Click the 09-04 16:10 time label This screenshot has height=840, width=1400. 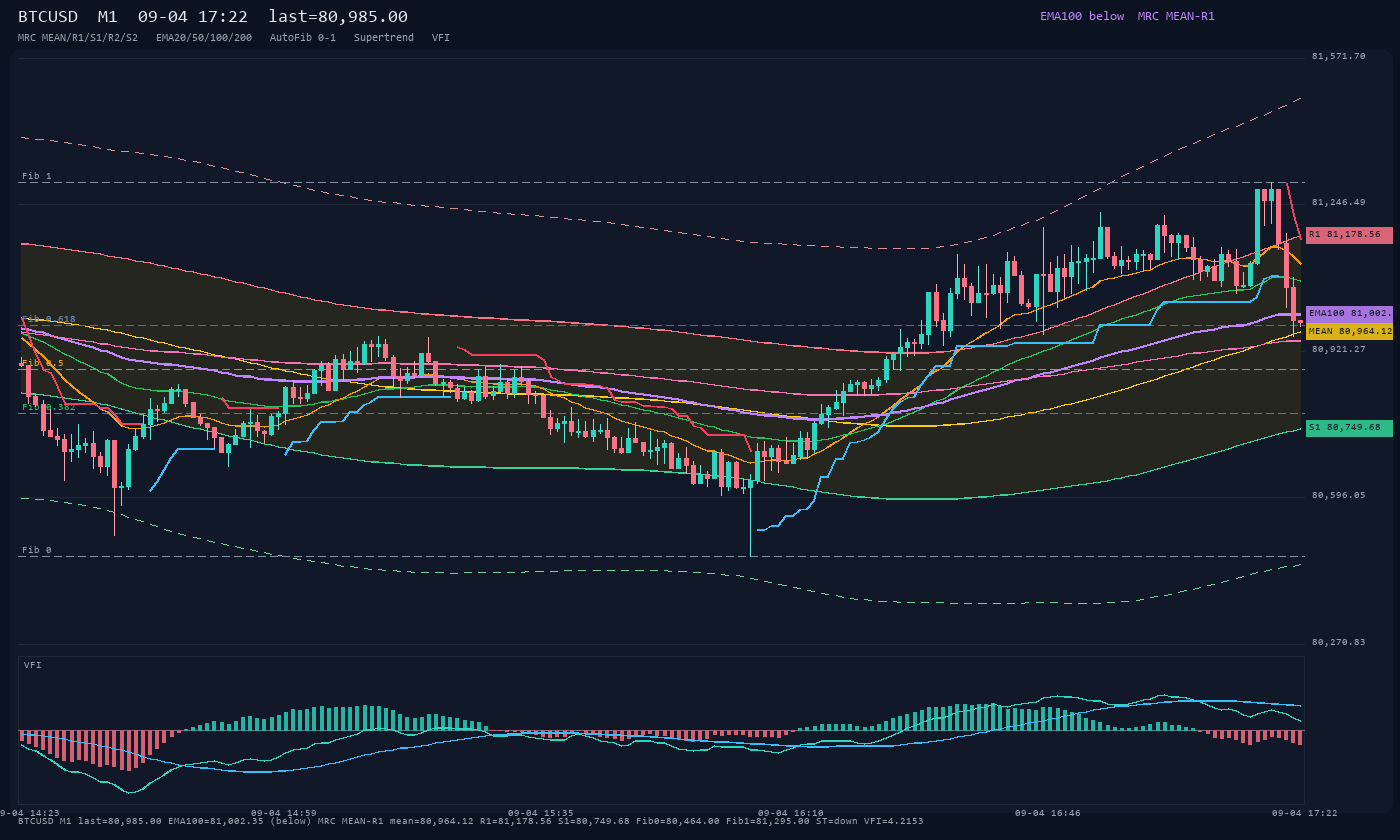click(790, 813)
